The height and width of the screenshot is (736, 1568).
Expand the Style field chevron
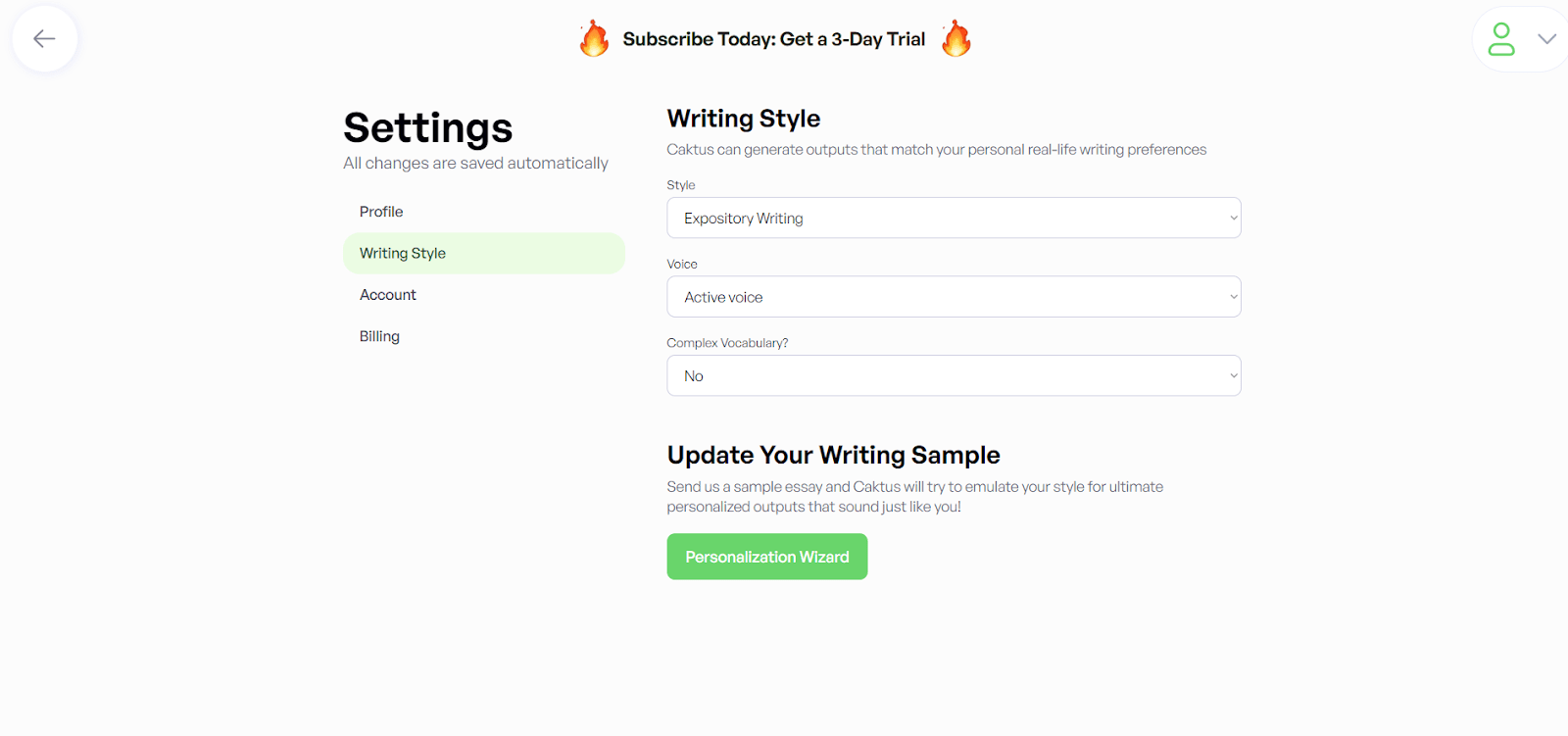coord(1233,218)
